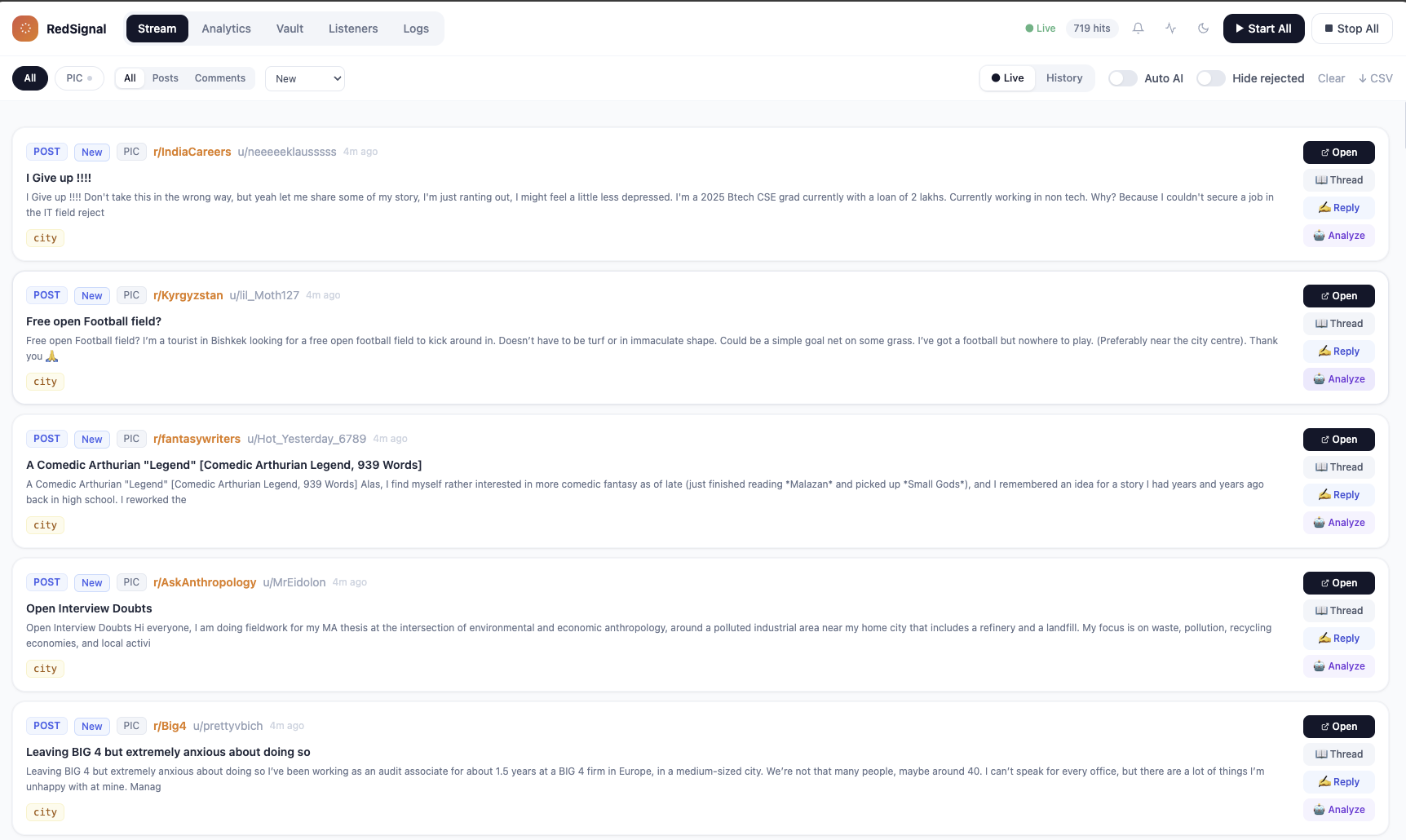Screen dimensions: 1406x840
Task: Reply to I Give up post
Action: [1339, 208]
